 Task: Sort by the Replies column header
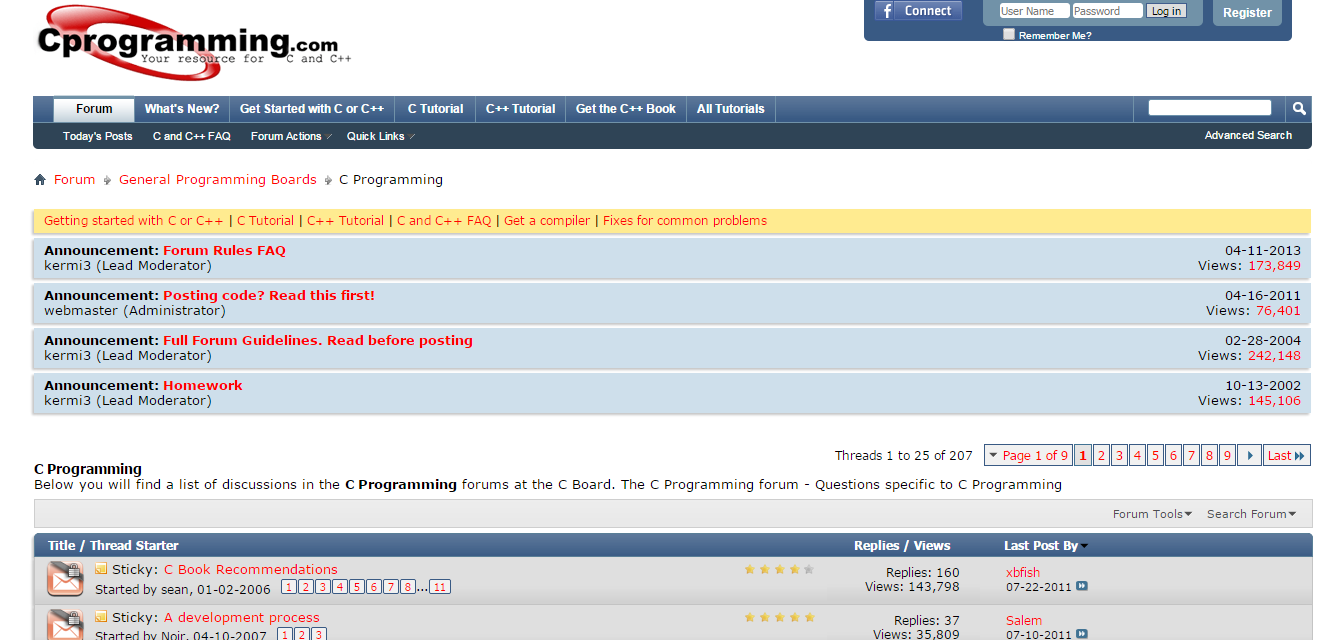(877, 546)
